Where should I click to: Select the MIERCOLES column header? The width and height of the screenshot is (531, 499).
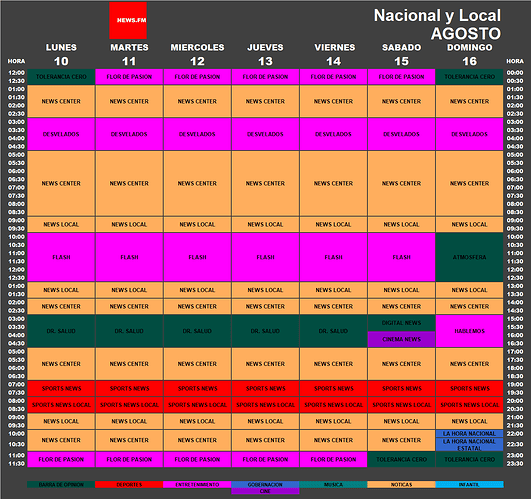(197, 47)
